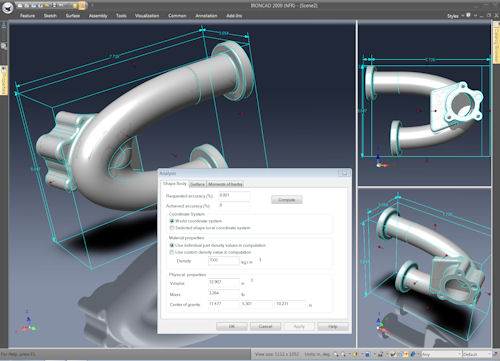Viewport: 500px width, 361px height.
Task: Open the Styles dropdown in the ribbon
Action: (x=455, y=16)
